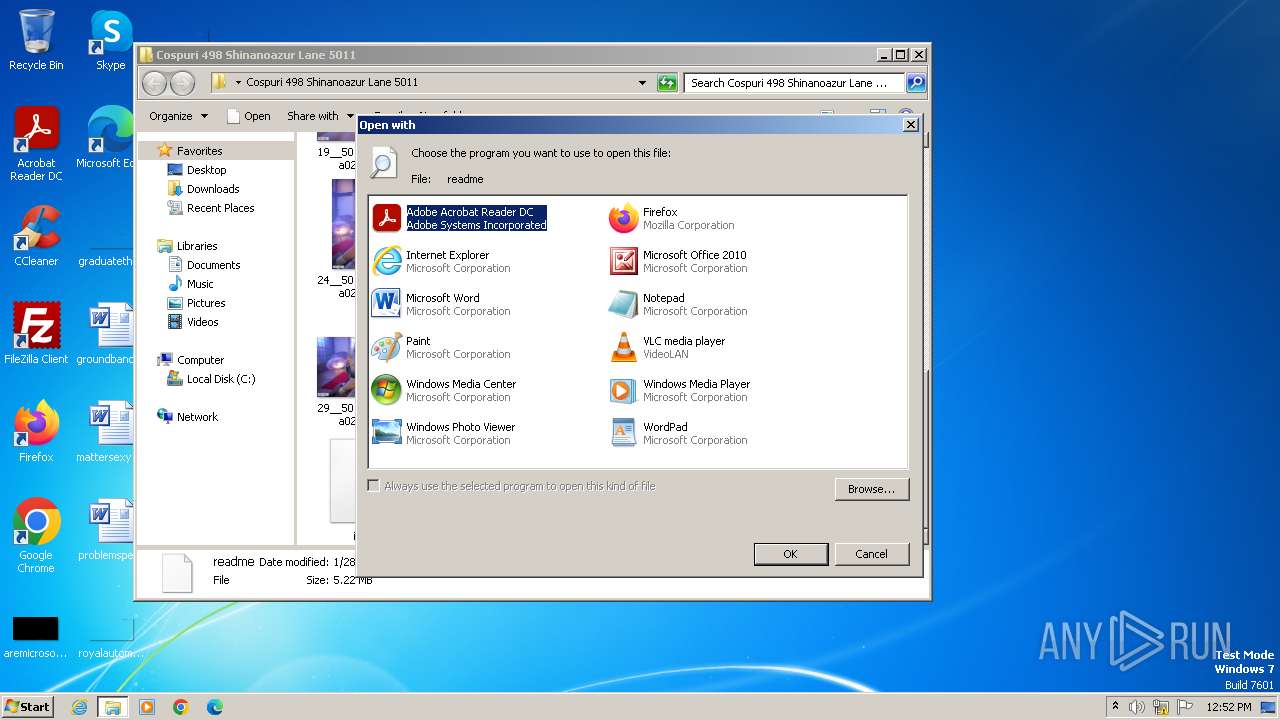Select Internet Explorer program icon
Screen dimensions: 1280x720
tap(387, 261)
